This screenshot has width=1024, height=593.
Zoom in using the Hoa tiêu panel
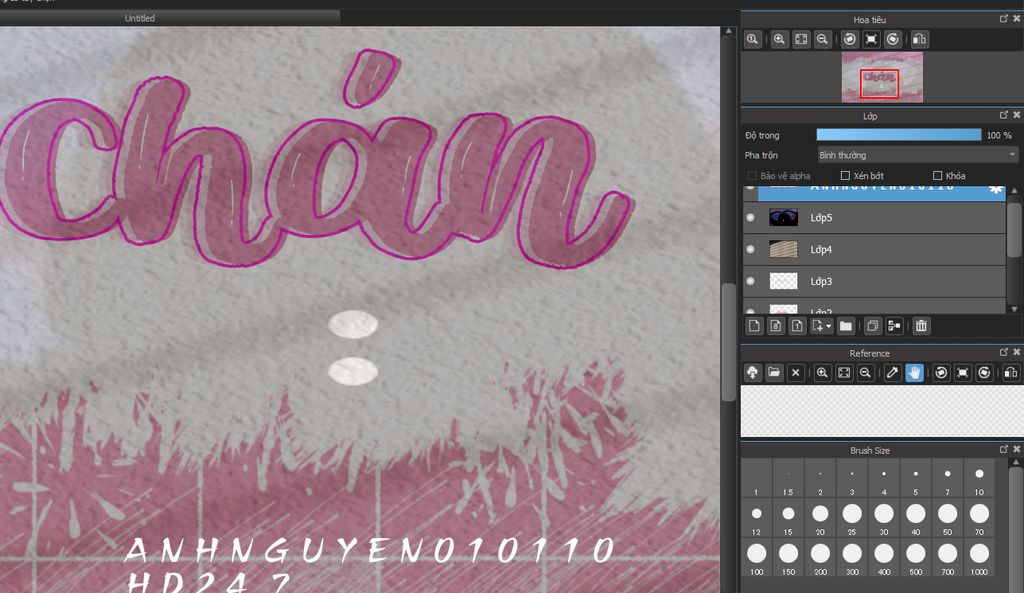[779, 39]
